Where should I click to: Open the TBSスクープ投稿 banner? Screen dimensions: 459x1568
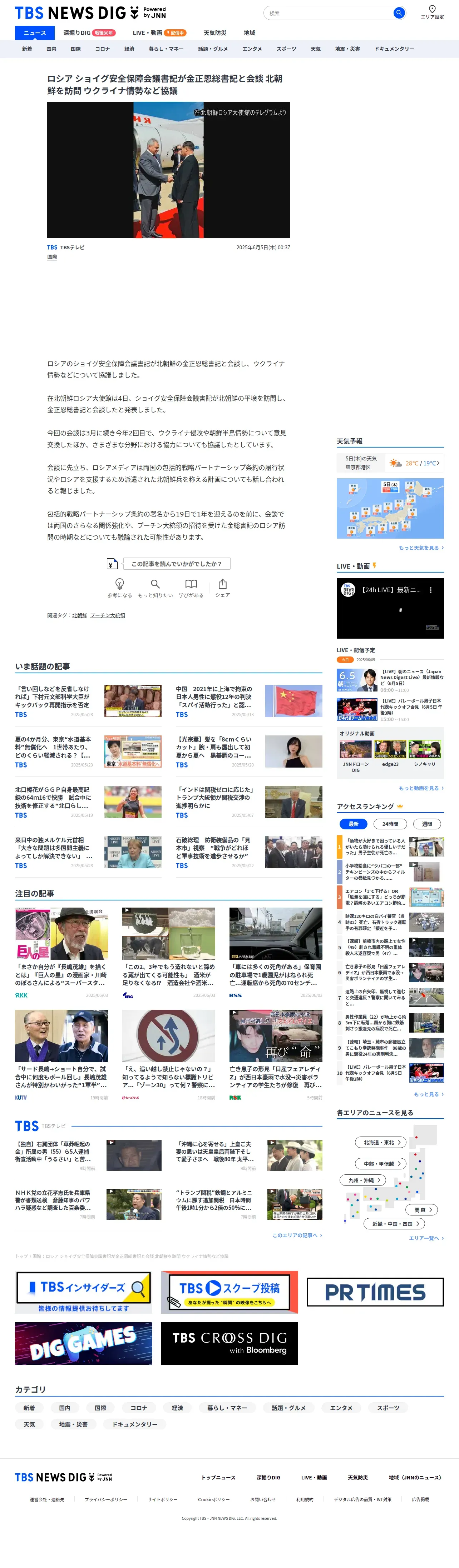pyautogui.click(x=229, y=1292)
